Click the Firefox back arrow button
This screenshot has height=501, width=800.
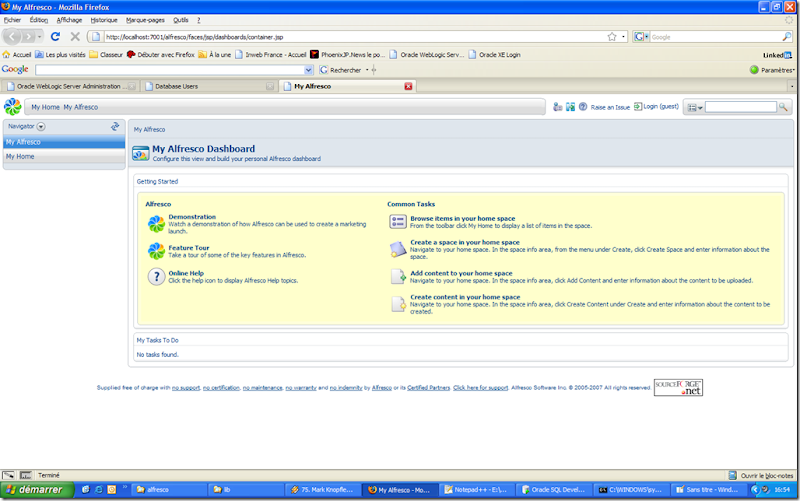point(12,36)
